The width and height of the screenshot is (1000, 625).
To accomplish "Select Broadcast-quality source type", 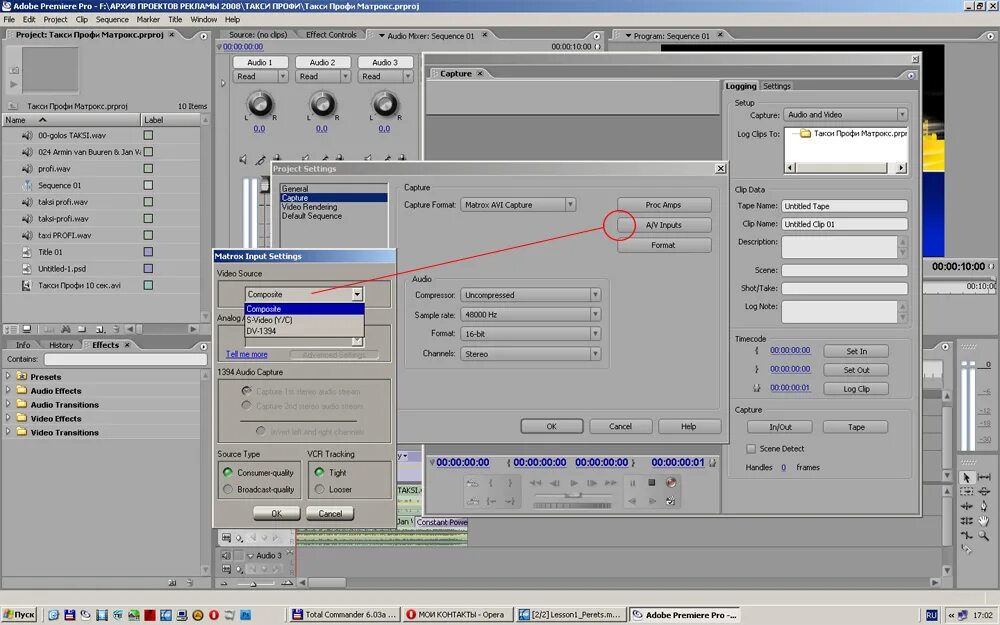I will pos(228,489).
